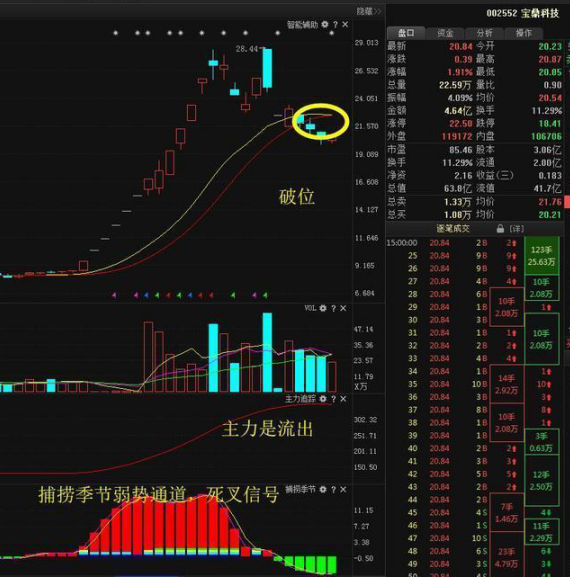
Task: Click the 最低 value 20.05
Action: click(550, 72)
